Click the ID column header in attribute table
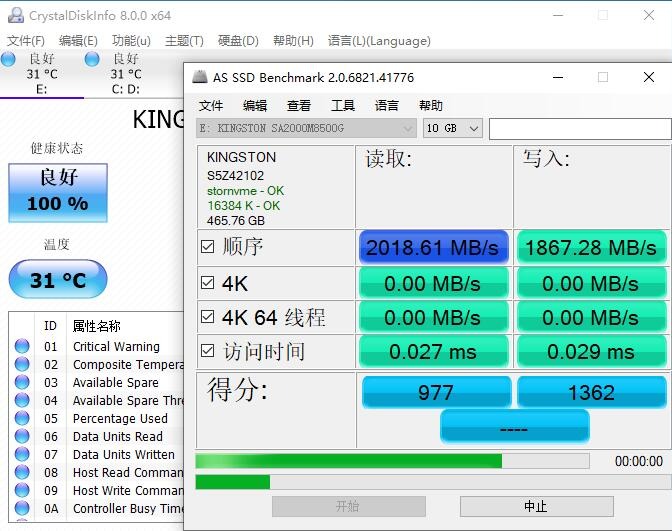The height and width of the screenshot is (531, 672). [x=50, y=326]
